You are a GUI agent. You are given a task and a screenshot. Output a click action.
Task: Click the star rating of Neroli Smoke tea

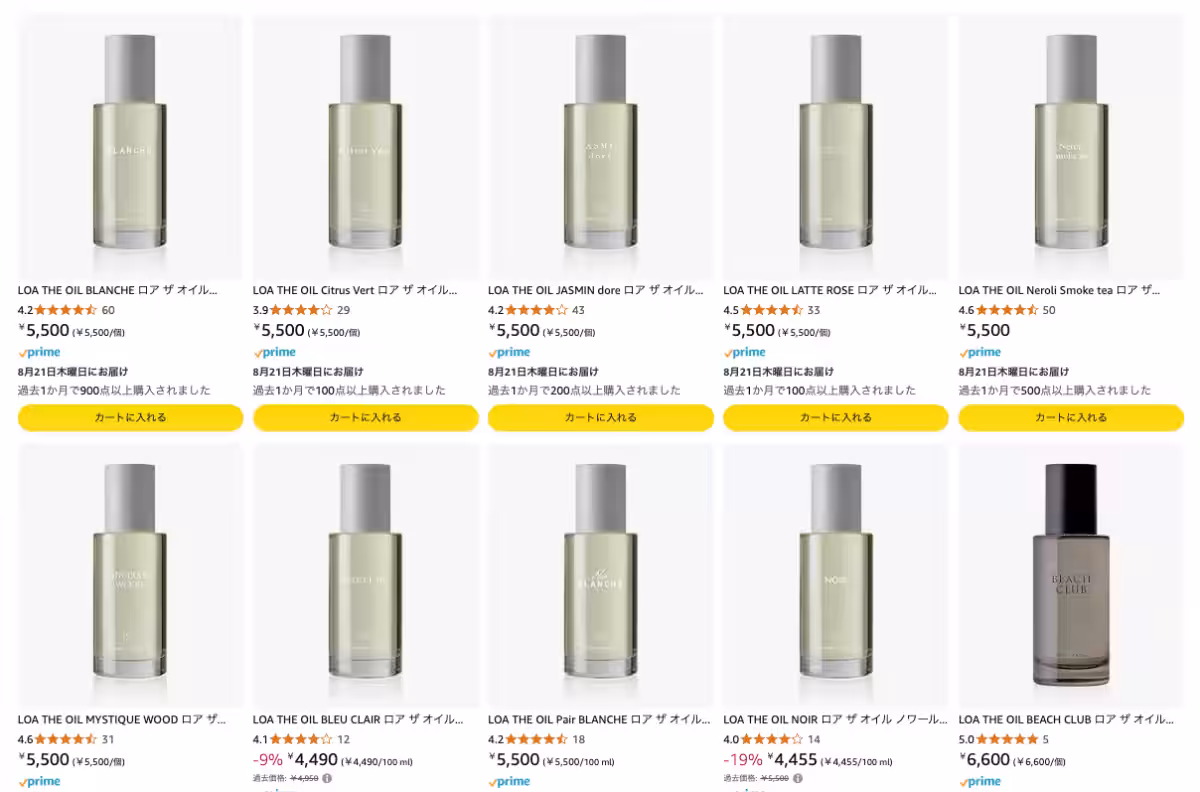[1006, 310]
